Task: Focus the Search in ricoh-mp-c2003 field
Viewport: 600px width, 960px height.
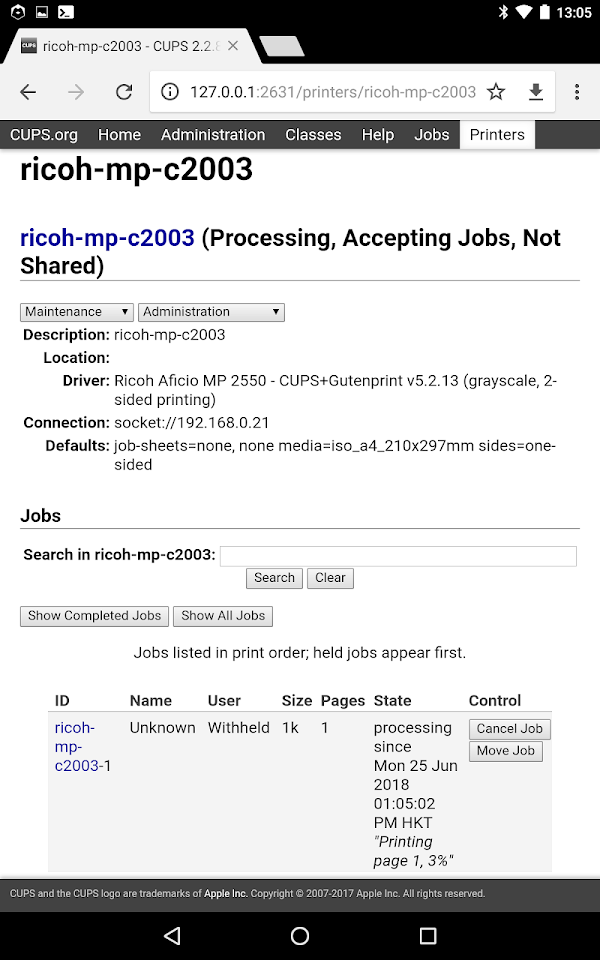Action: pos(398,556)
